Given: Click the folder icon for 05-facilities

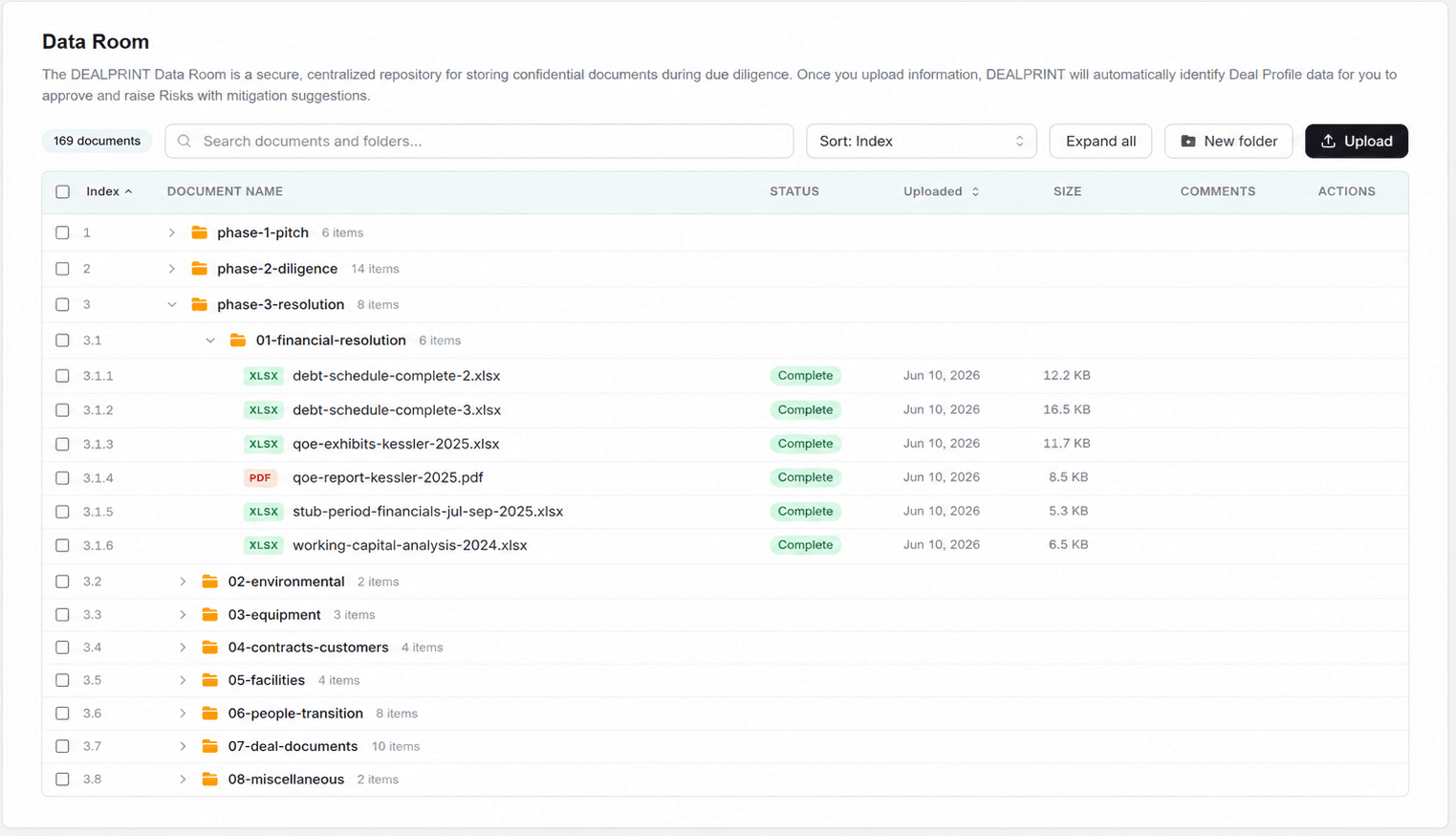Looking at the screenshot, I should point(210,680).
